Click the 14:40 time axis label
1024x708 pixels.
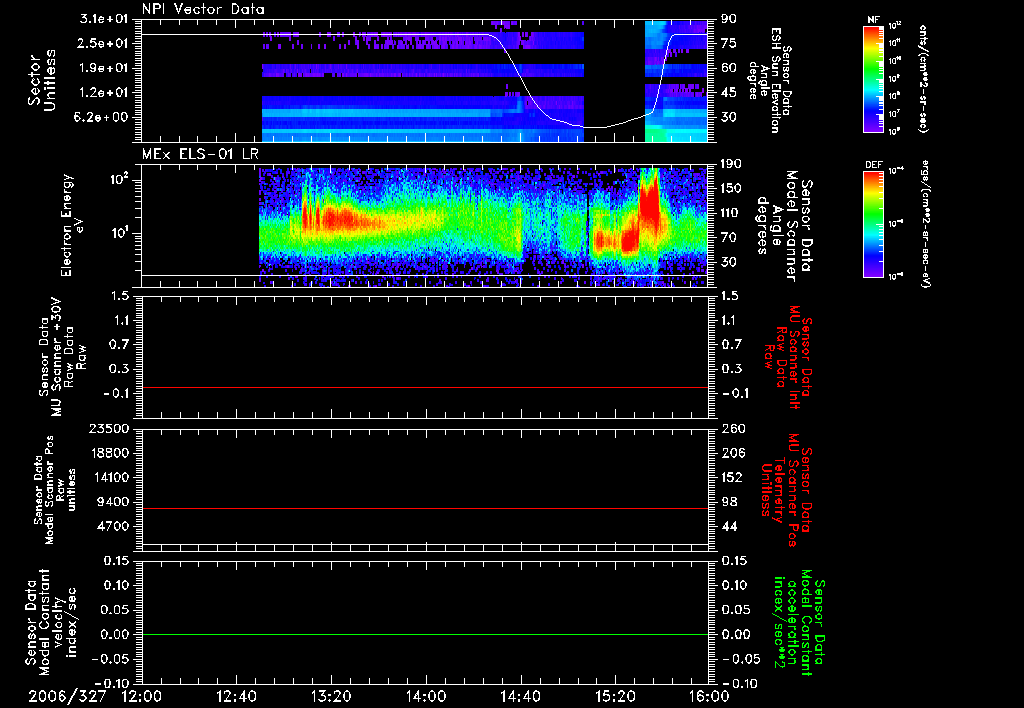(x=520, y=696)
